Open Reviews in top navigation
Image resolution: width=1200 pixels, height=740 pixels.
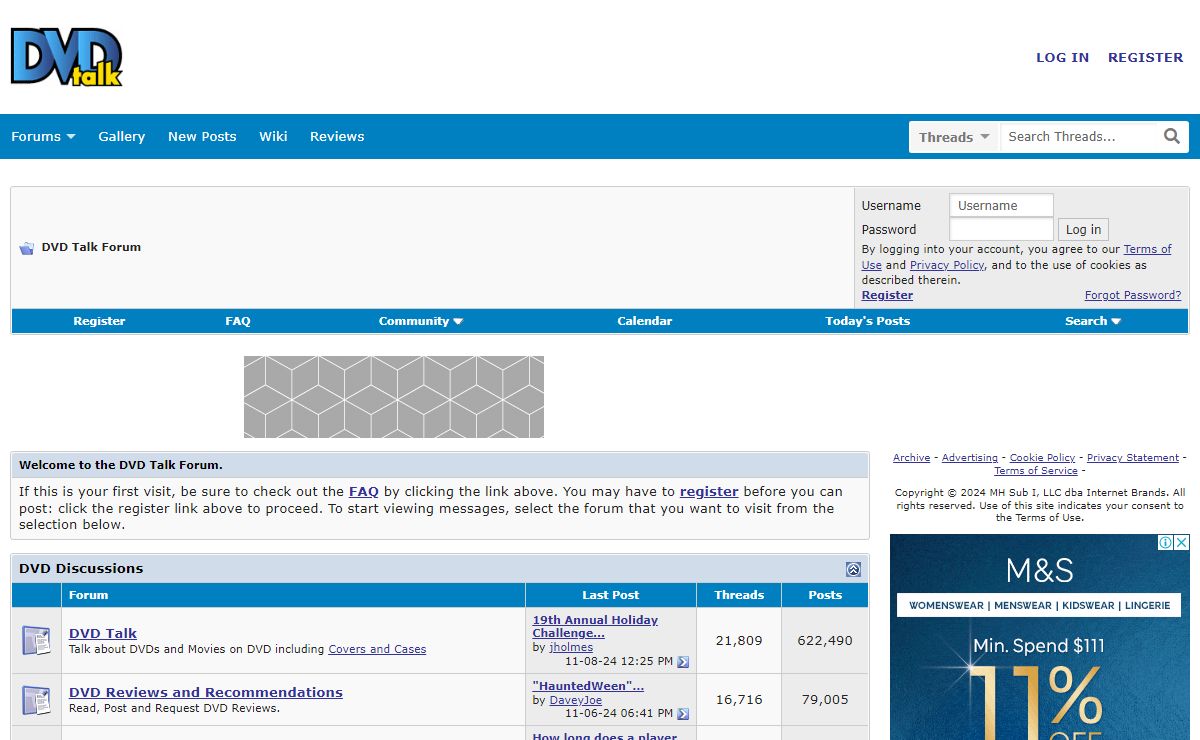coord(337,137)
